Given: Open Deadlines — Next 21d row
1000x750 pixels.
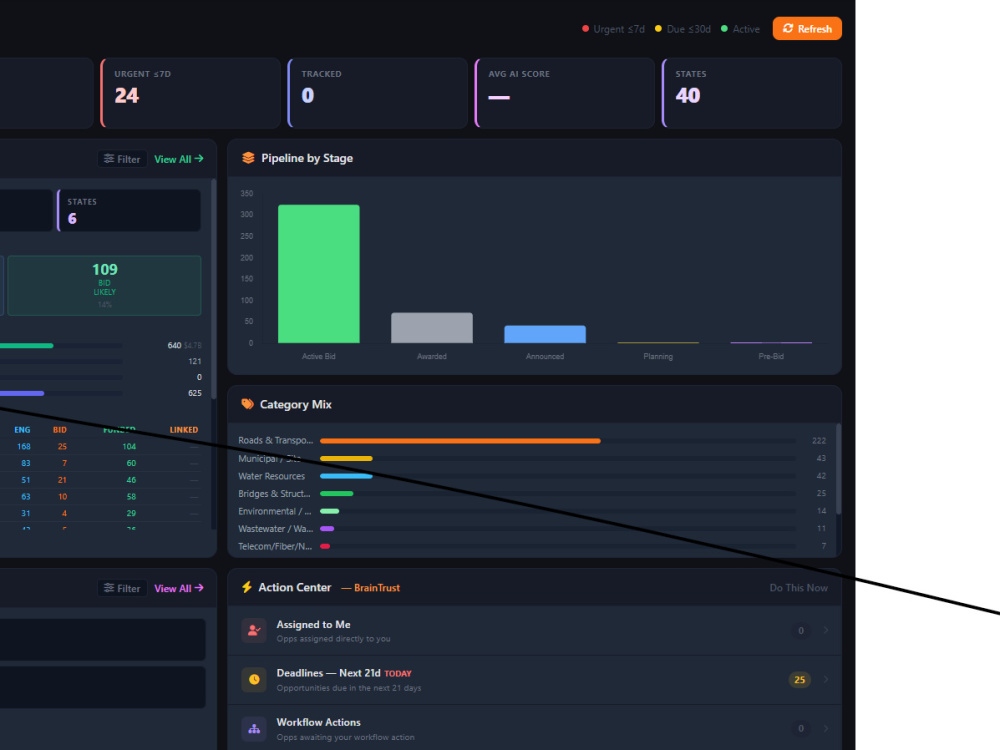Looking at the screenshot, I should (x=534, y=680).
